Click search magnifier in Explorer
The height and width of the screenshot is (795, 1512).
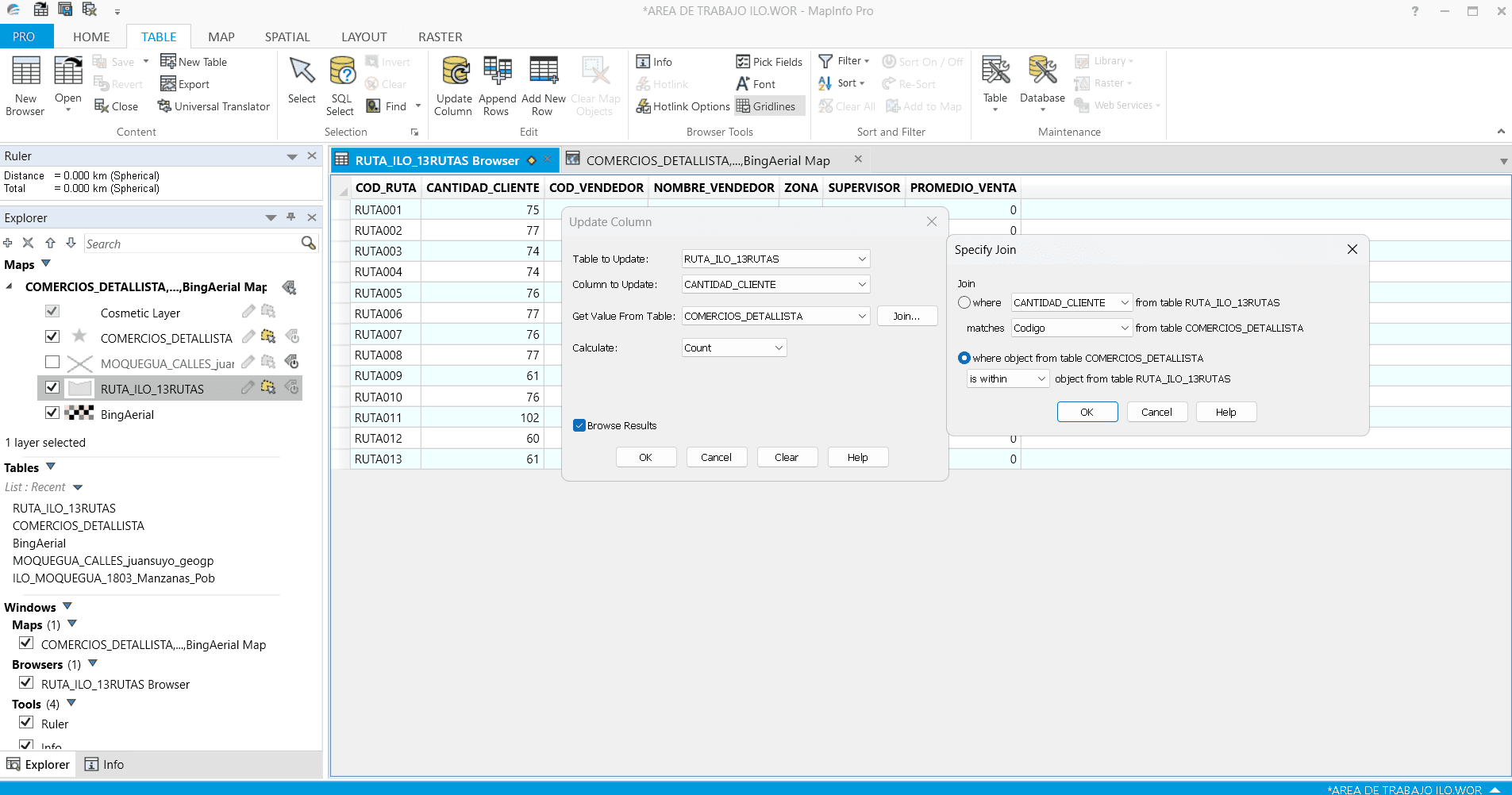tap(309, 243)
